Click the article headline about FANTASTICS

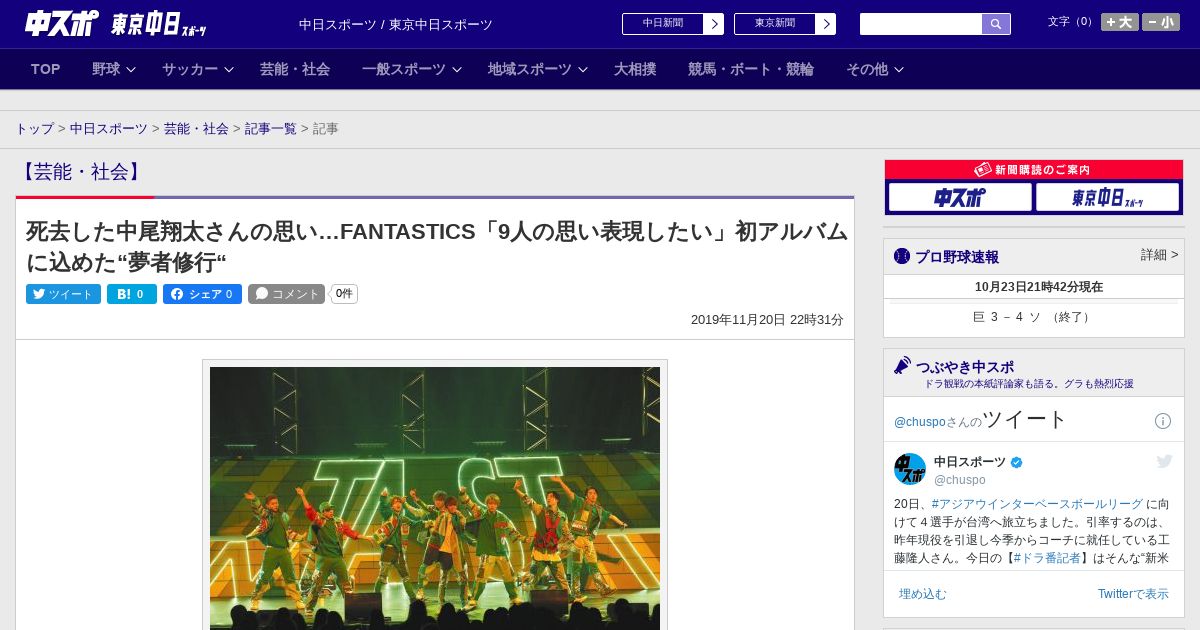436,246
